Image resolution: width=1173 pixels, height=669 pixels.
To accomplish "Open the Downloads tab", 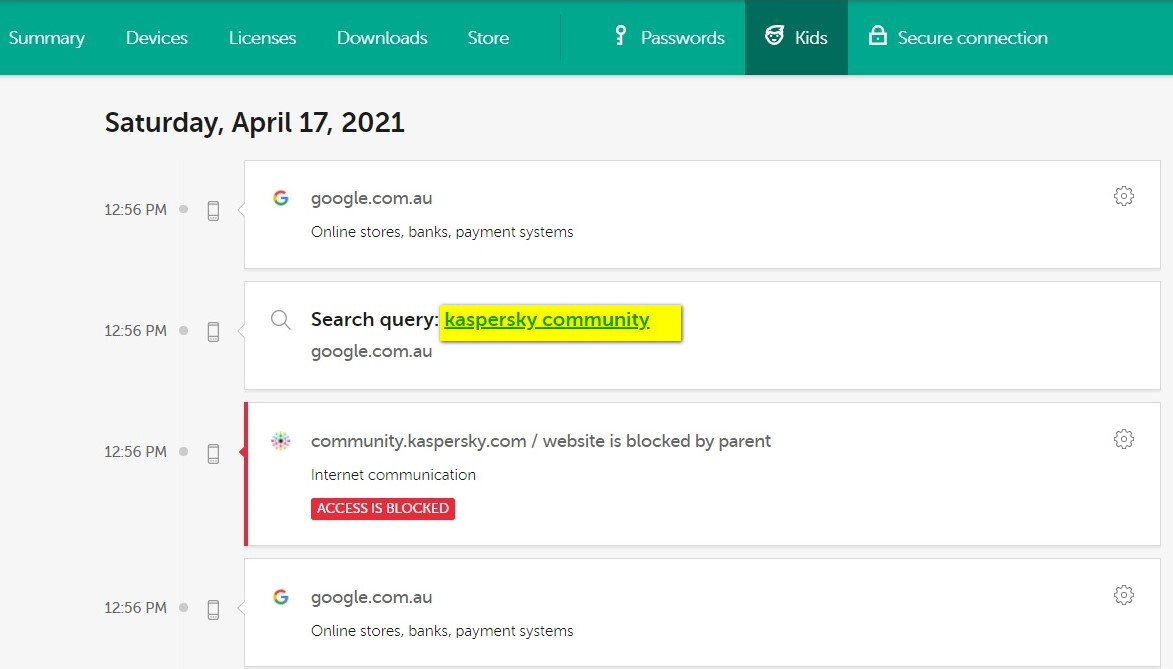I will [x=382, y=38].
